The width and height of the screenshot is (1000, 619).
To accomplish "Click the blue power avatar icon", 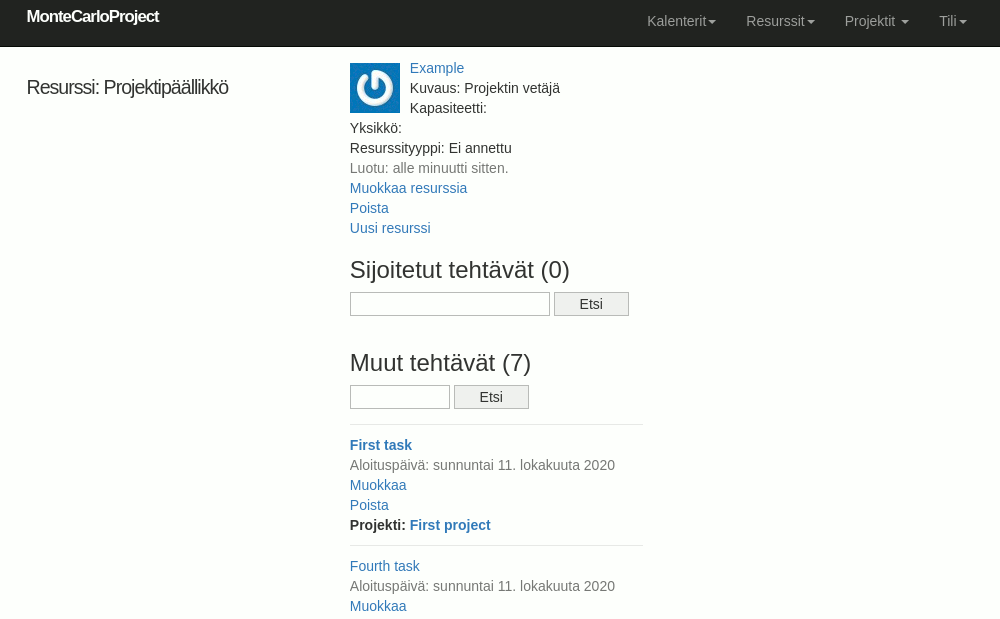I will point(375,88).
